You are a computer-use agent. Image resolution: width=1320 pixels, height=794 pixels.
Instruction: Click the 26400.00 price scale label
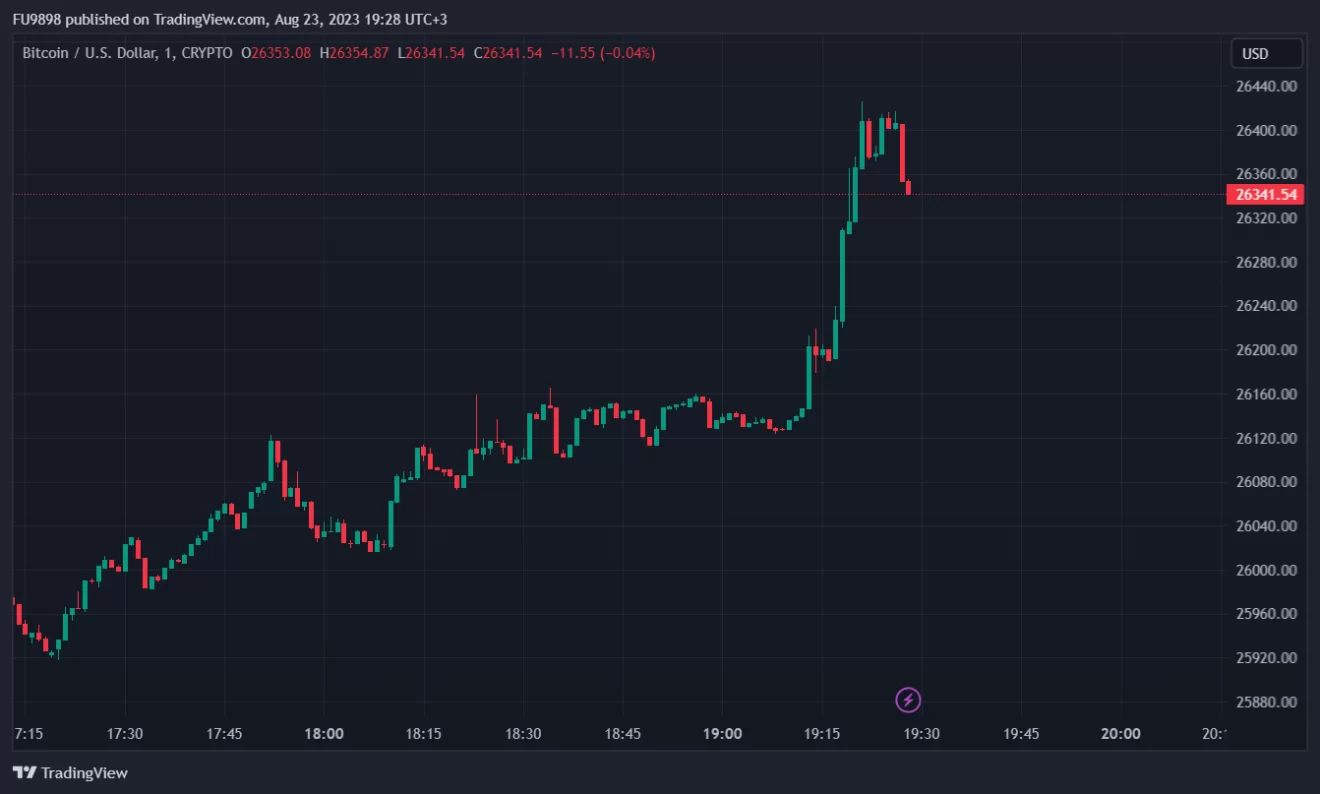pyautogui.click(x=1266, y=130)
